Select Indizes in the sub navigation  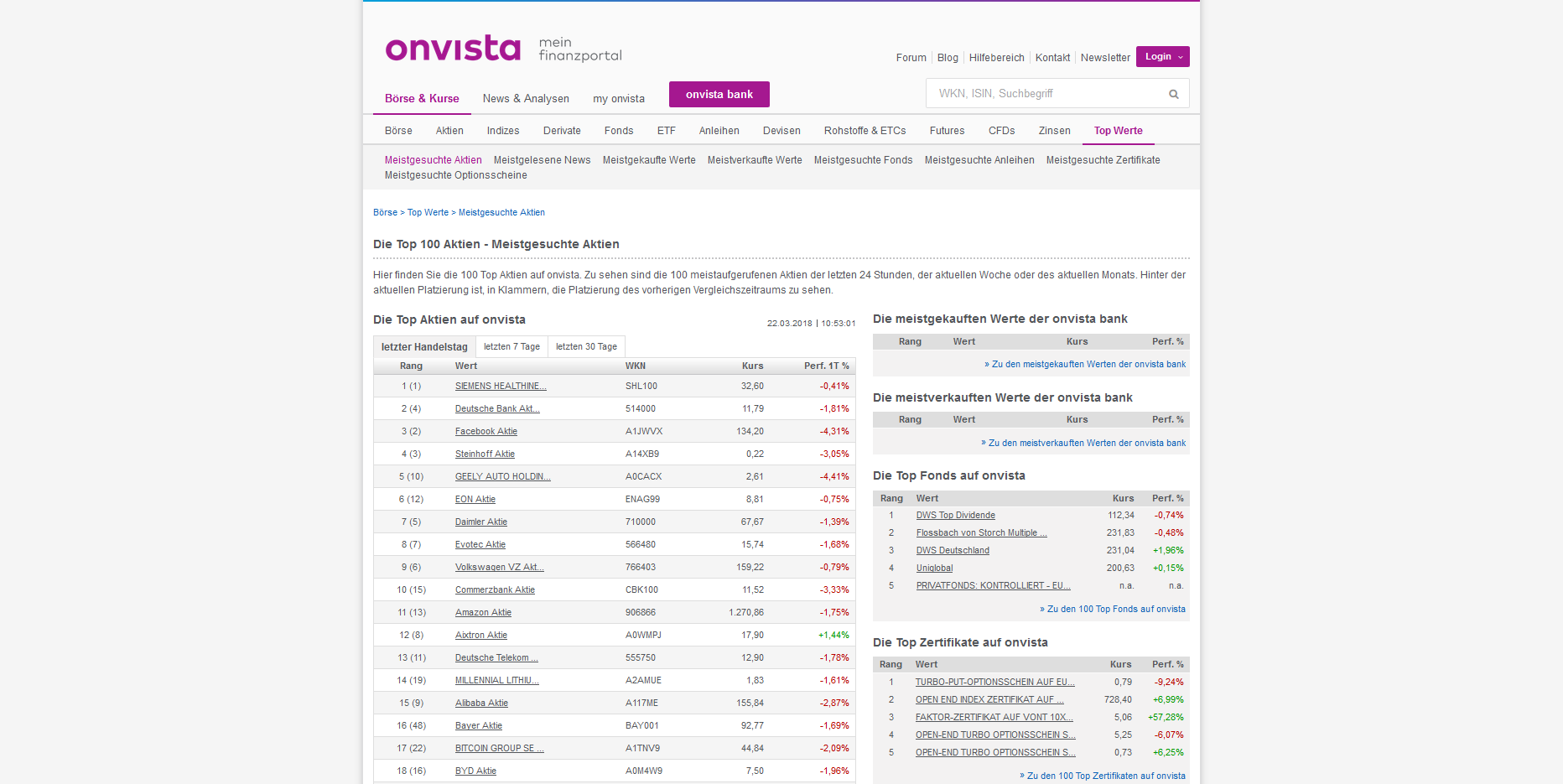click(503, 131)
